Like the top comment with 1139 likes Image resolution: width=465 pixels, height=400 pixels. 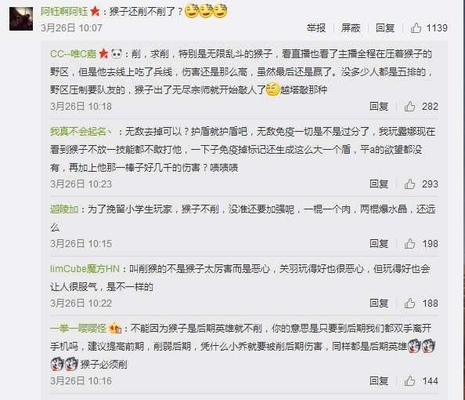416,28
